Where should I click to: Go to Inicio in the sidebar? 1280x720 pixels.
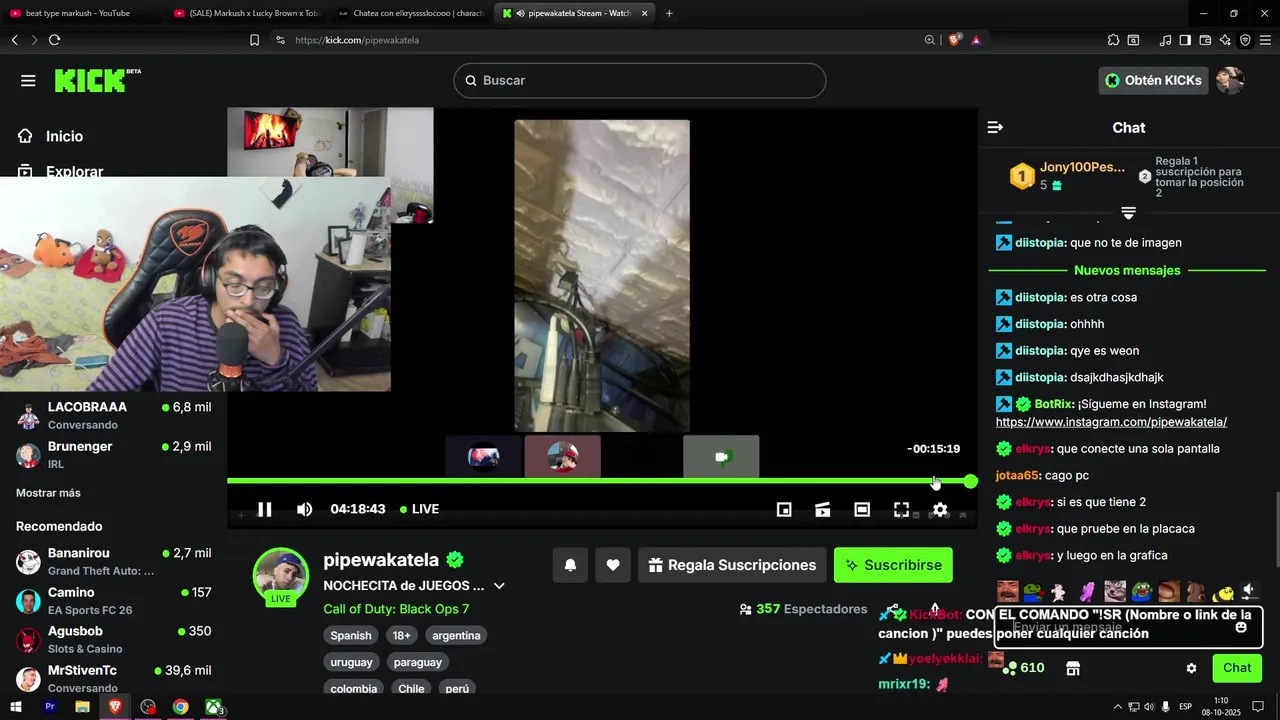coord(64,136)
